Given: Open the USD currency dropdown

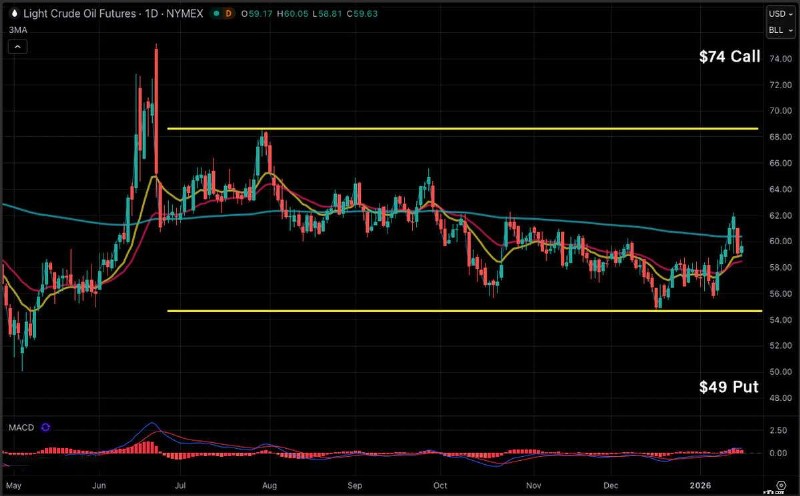Looking at the screenshot, I should pyautogui.click(x=780, y=14).
